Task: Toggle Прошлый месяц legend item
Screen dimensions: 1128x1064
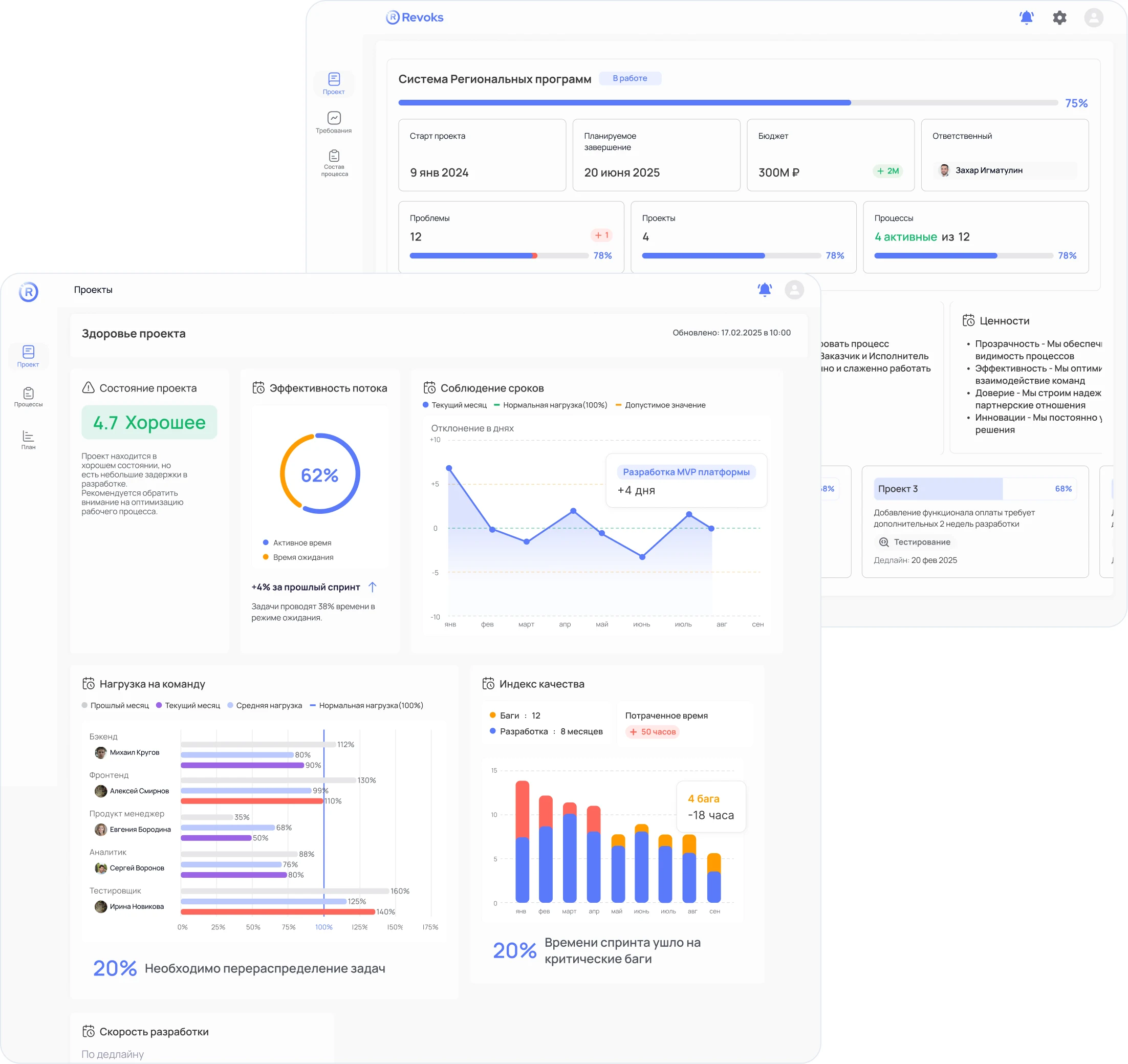Action: 115,705
